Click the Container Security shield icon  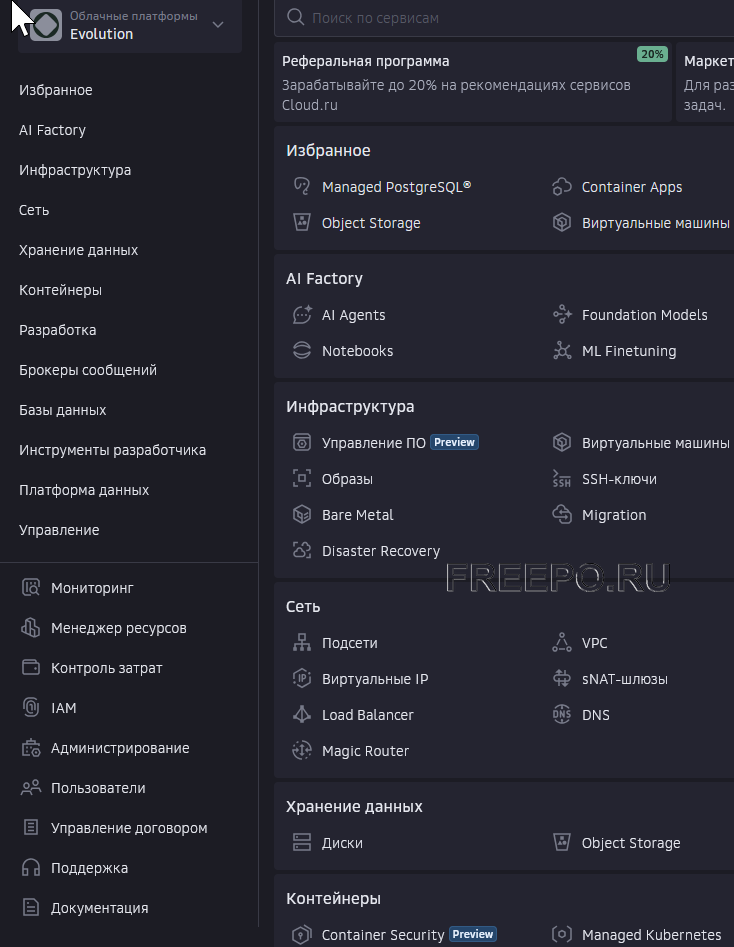click(x=301, y=934)
